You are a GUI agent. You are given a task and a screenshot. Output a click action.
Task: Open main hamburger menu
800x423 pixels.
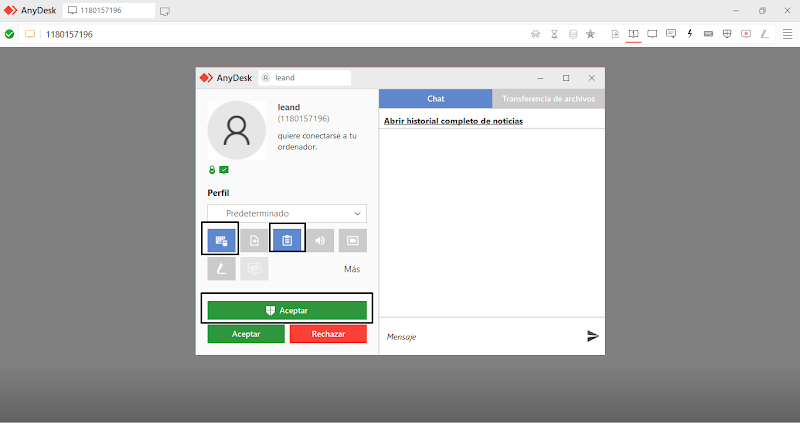click(787, 34)
